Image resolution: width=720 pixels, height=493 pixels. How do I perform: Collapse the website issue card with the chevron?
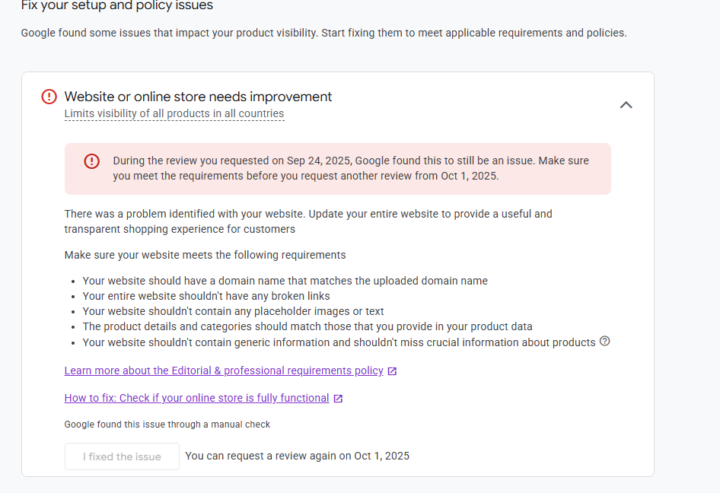(x=626, y=104)
